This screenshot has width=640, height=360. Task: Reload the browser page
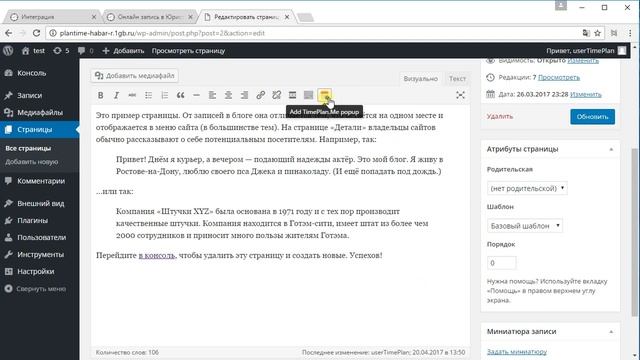click(36, 33)
